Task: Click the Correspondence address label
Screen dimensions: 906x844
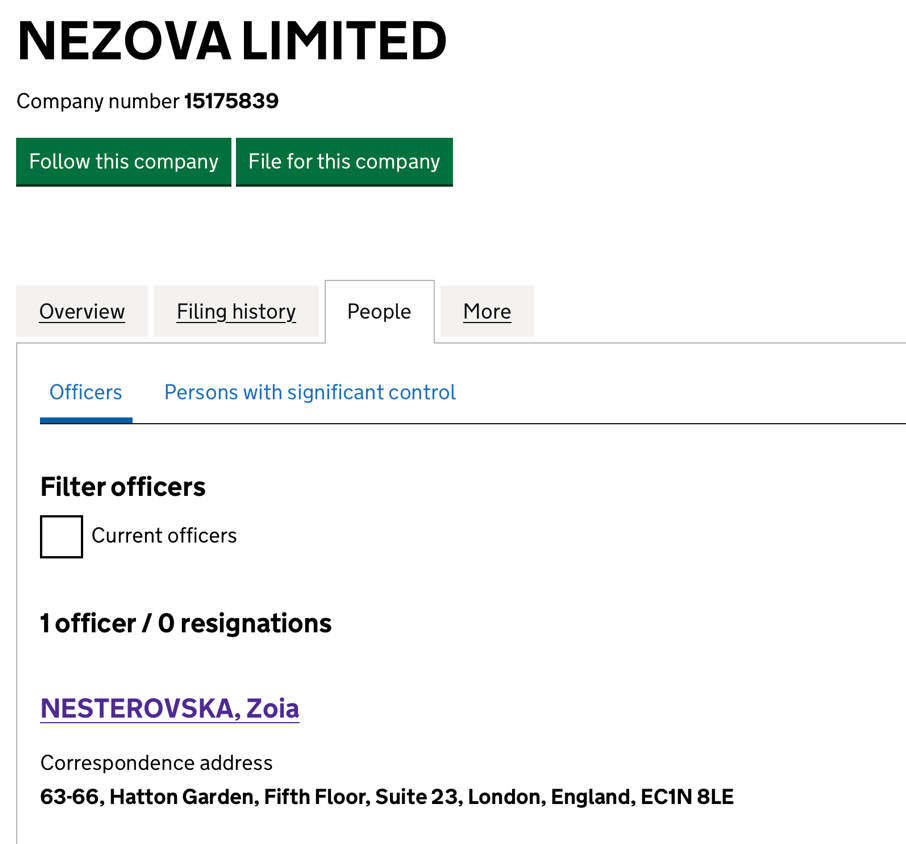Action: click(x=156, y=763)
